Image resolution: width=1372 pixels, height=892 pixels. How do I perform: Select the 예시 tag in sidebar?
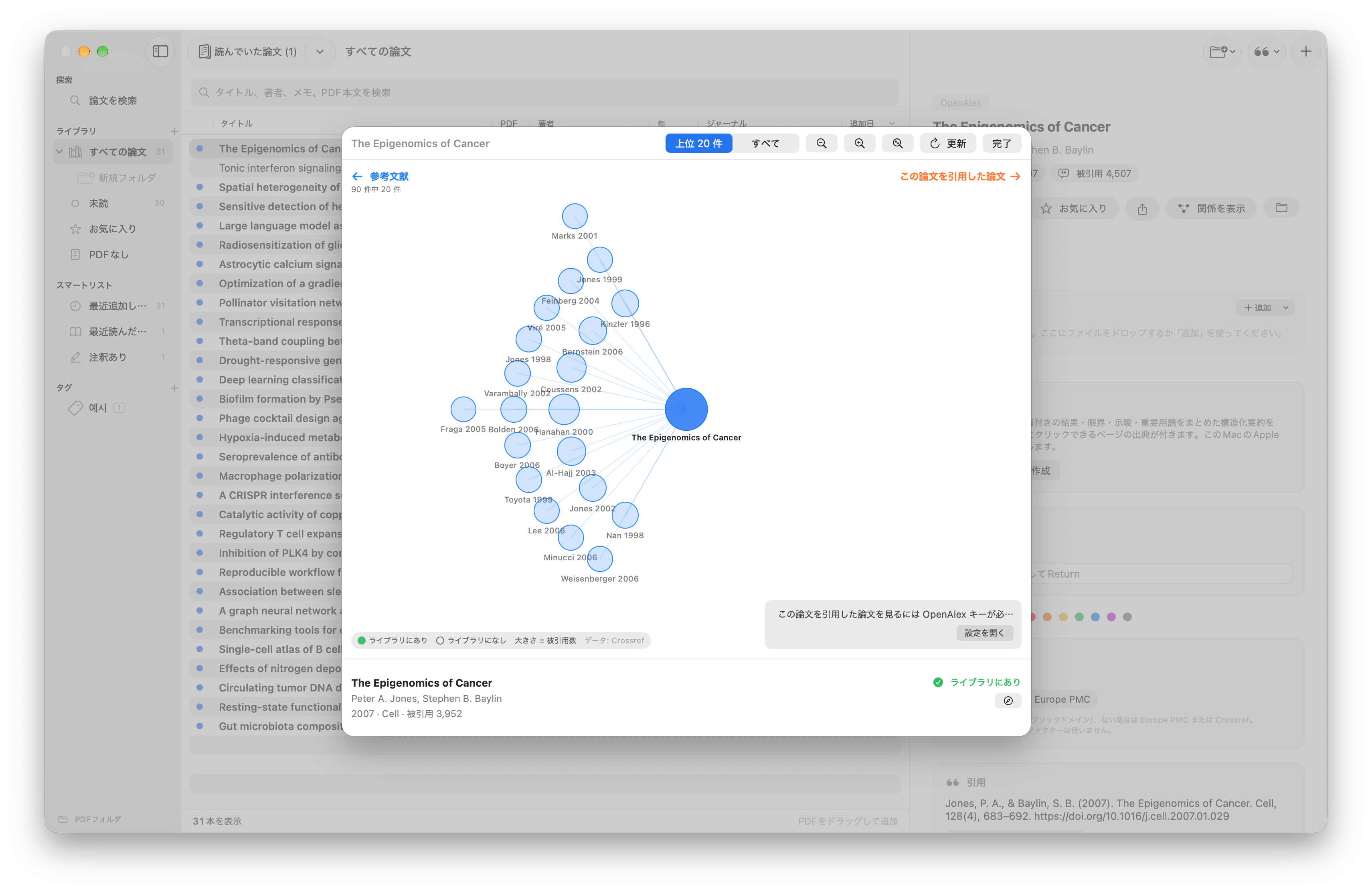click(97, 407)
